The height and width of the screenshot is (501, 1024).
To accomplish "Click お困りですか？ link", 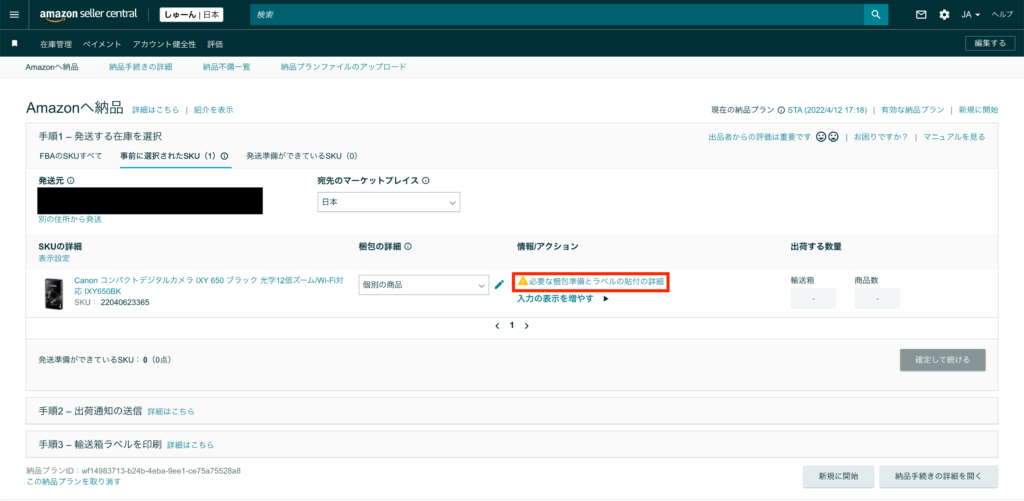I will coord(881,137).
